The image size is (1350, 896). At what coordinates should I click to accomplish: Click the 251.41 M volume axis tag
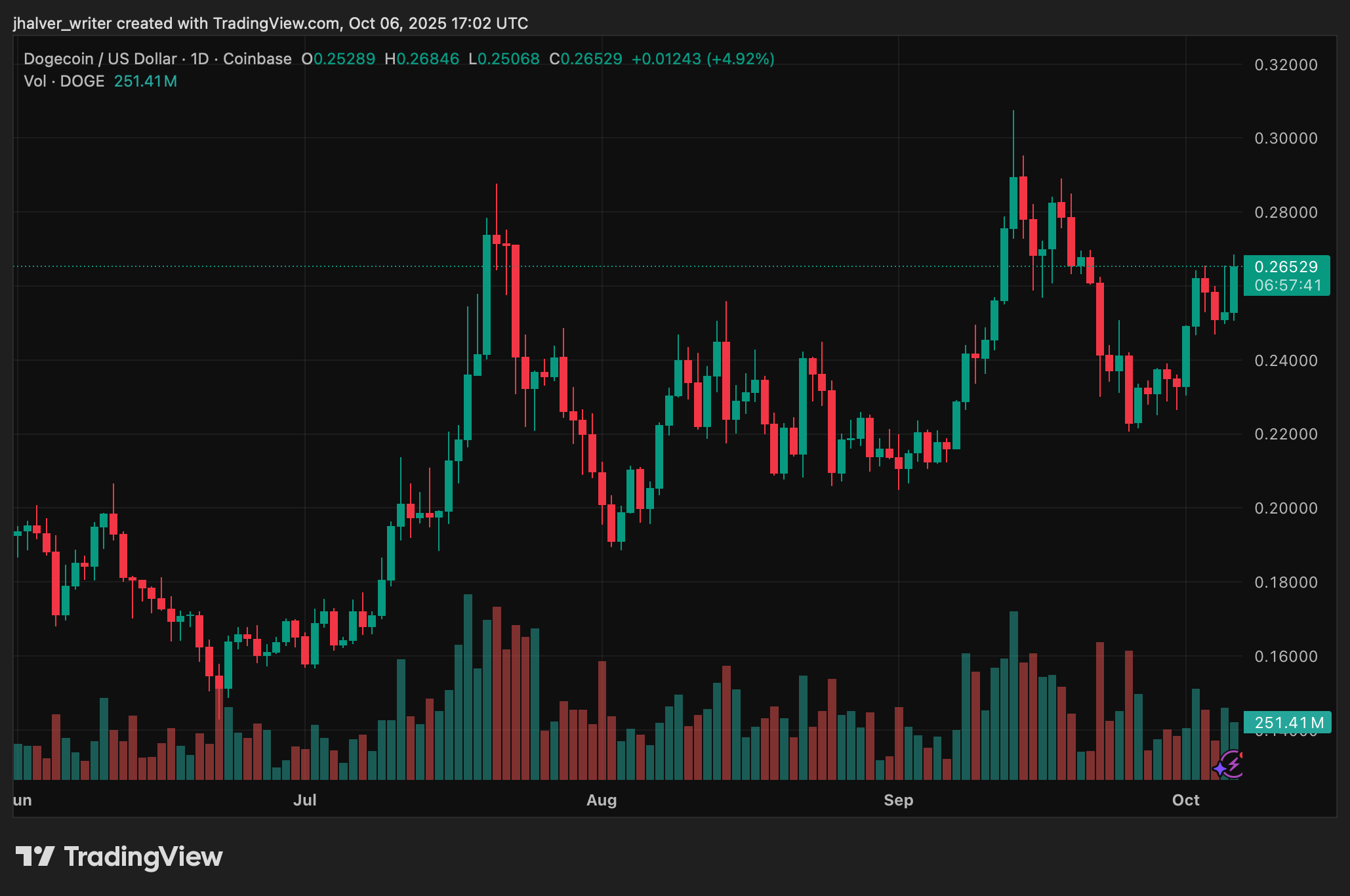point(1288,723)
